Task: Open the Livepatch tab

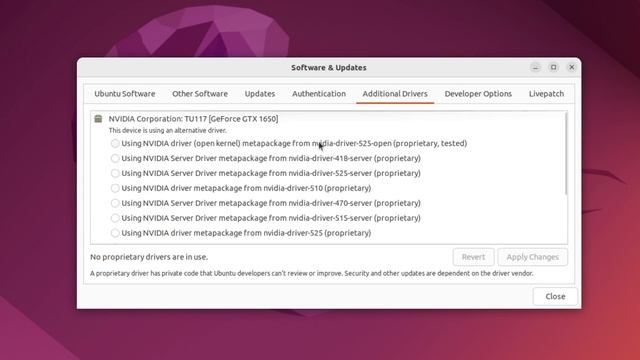Action: point(546,94)
